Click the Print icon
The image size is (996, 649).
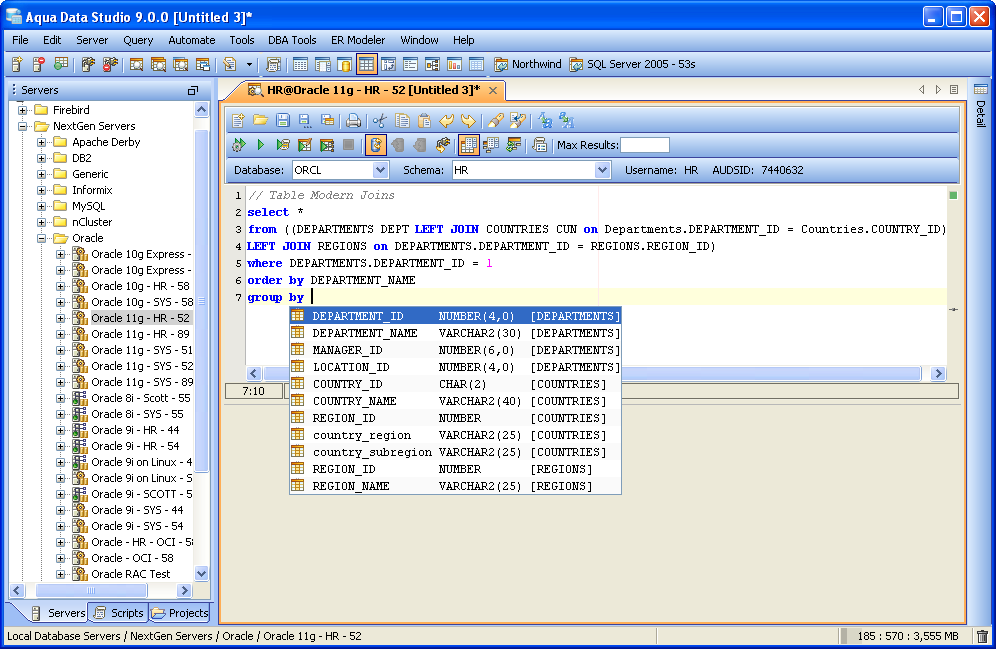point(354,121)
